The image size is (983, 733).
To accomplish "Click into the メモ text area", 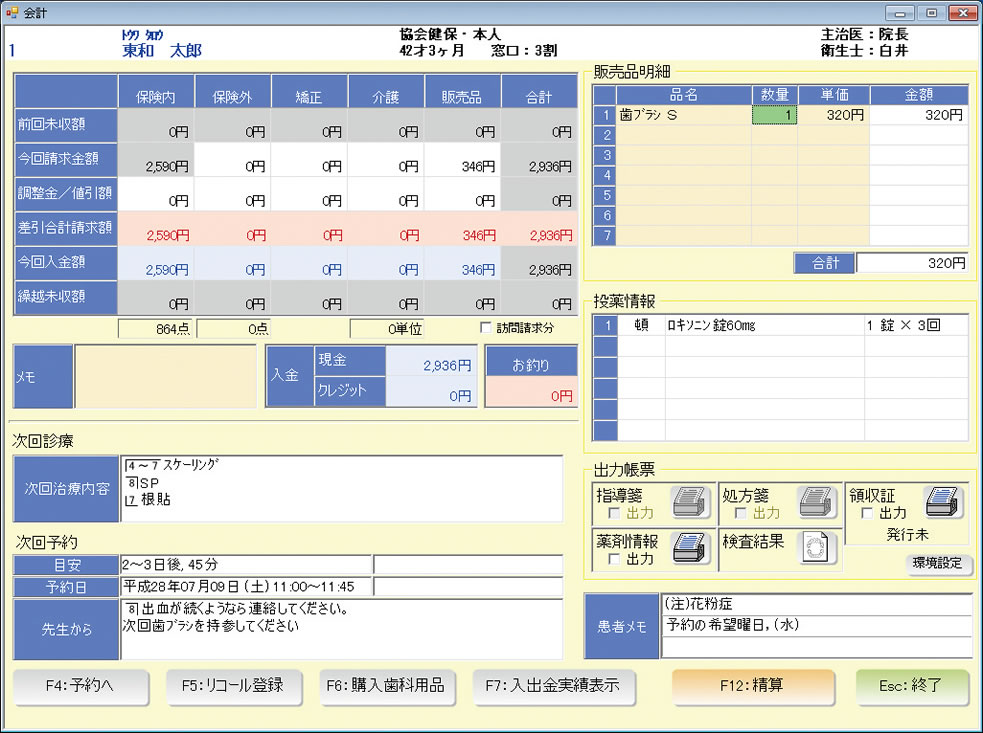I will pos(166,376).
